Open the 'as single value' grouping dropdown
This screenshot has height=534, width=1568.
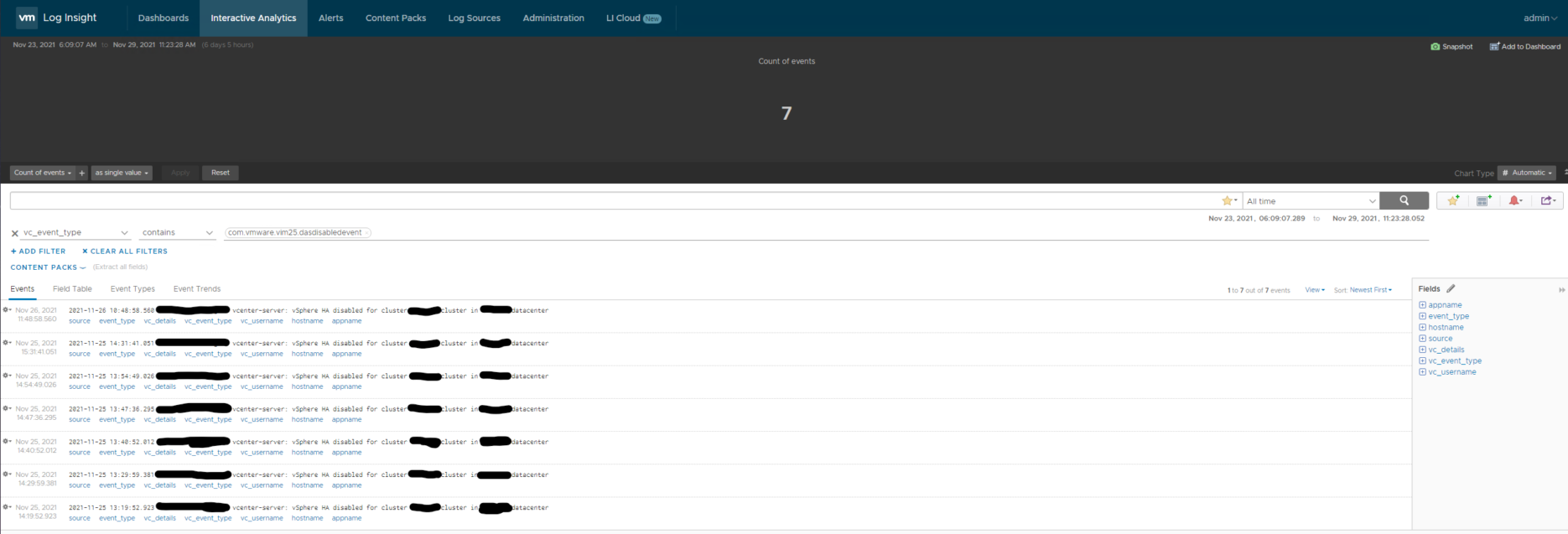tap(122, 173)
